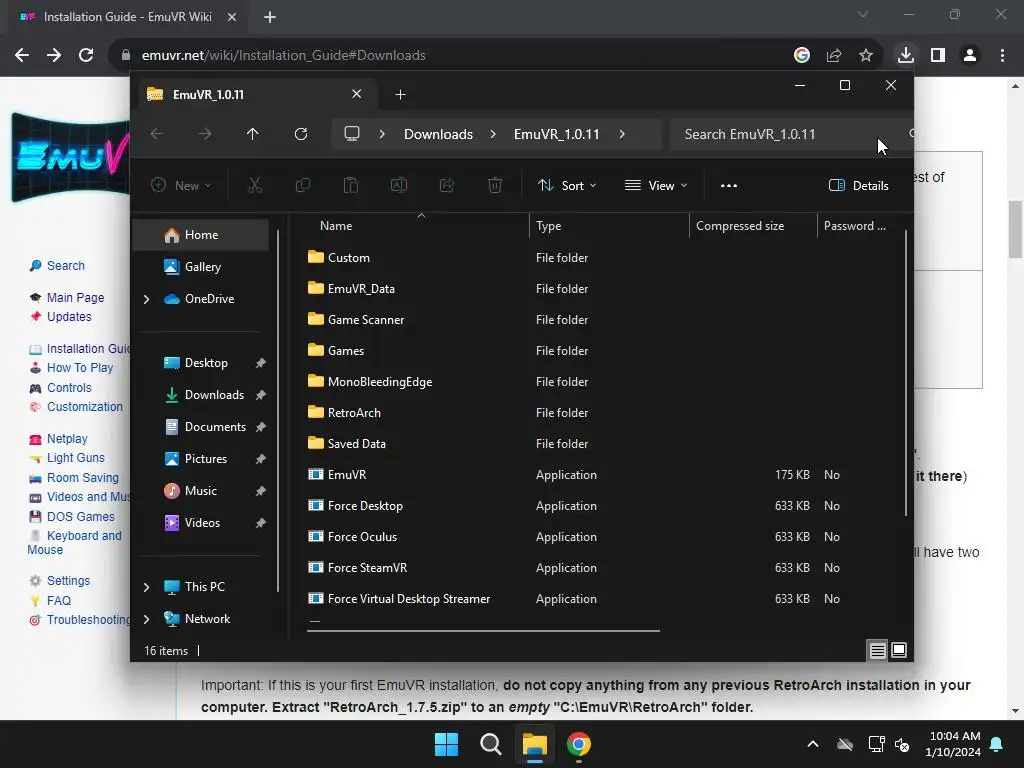Open the notification bell in system tray

997,744
